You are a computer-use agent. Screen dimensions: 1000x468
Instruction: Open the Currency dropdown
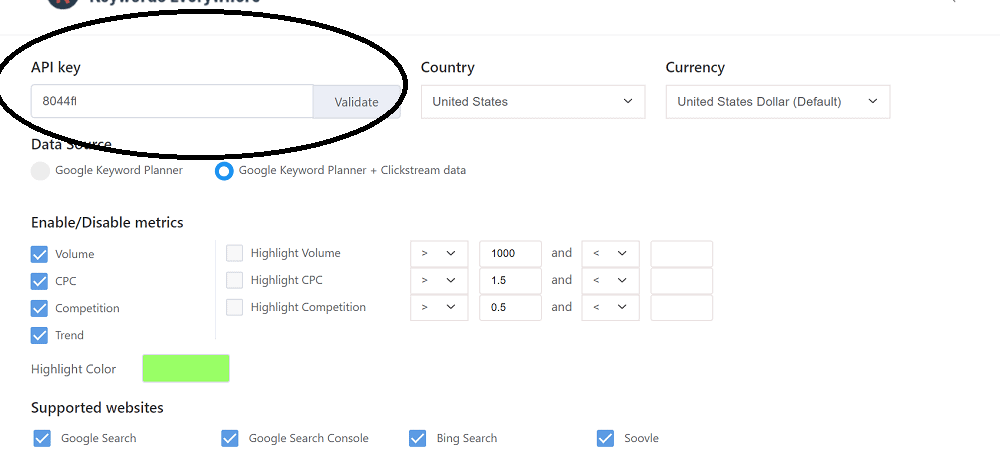(777, 102)
